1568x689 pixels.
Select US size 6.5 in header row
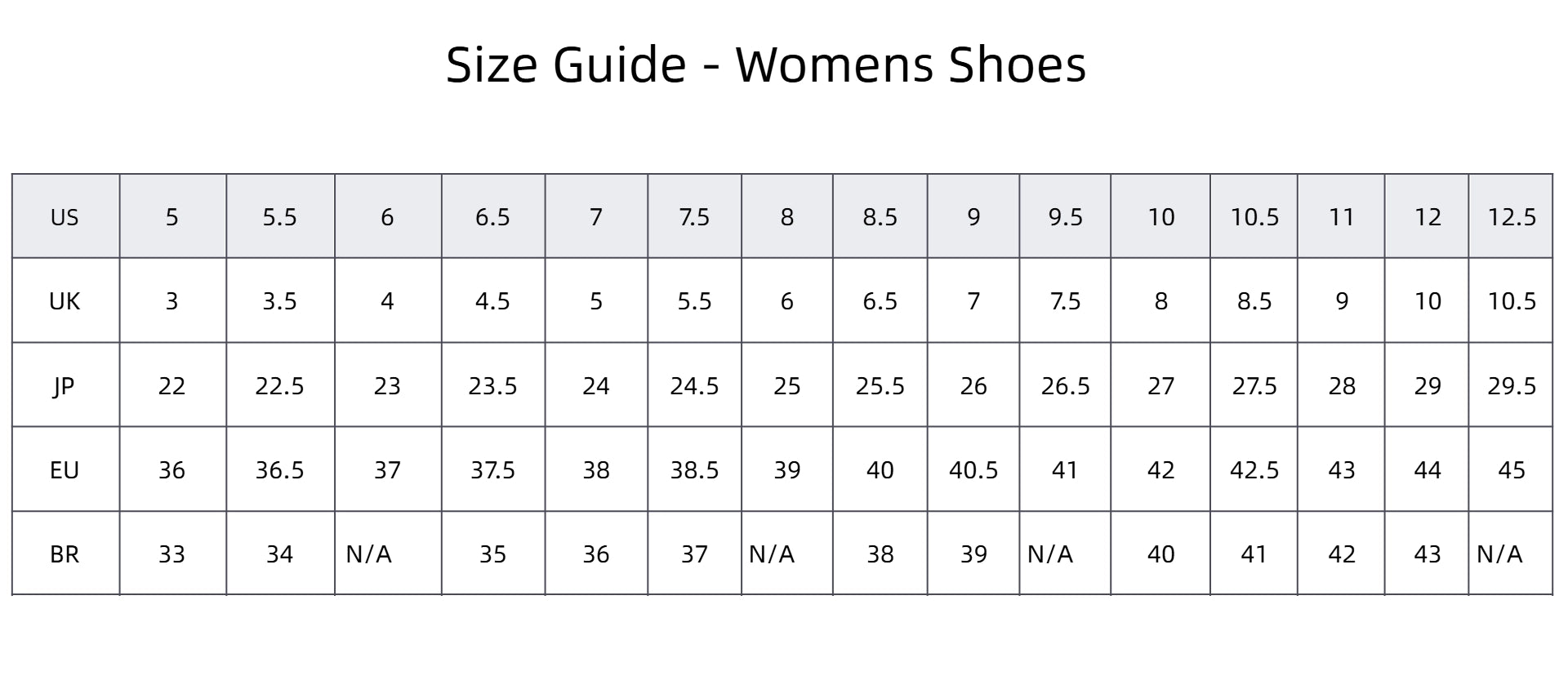(x=492, y=217)
